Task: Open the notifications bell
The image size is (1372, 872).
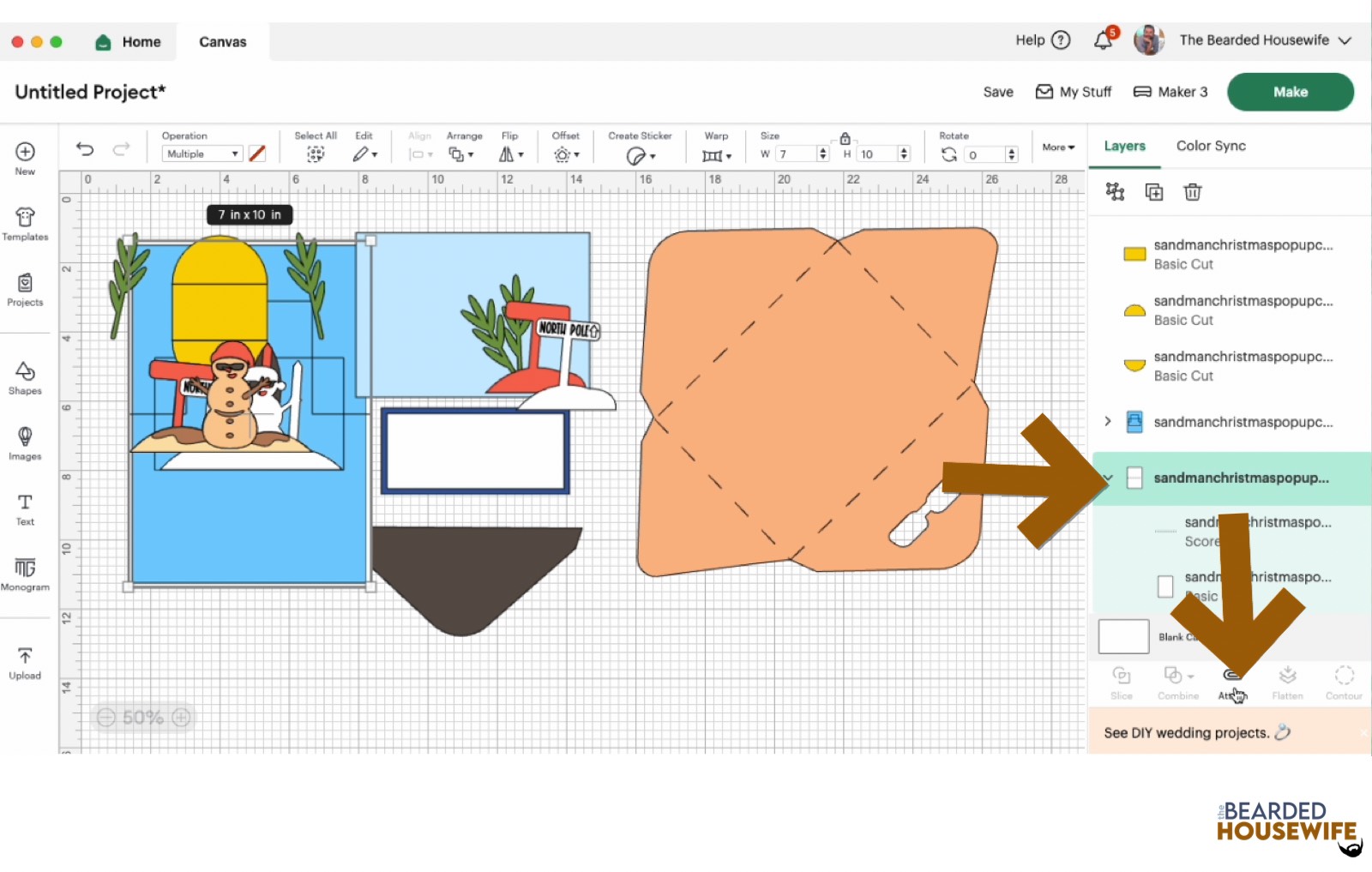Action: [1104, 39]
